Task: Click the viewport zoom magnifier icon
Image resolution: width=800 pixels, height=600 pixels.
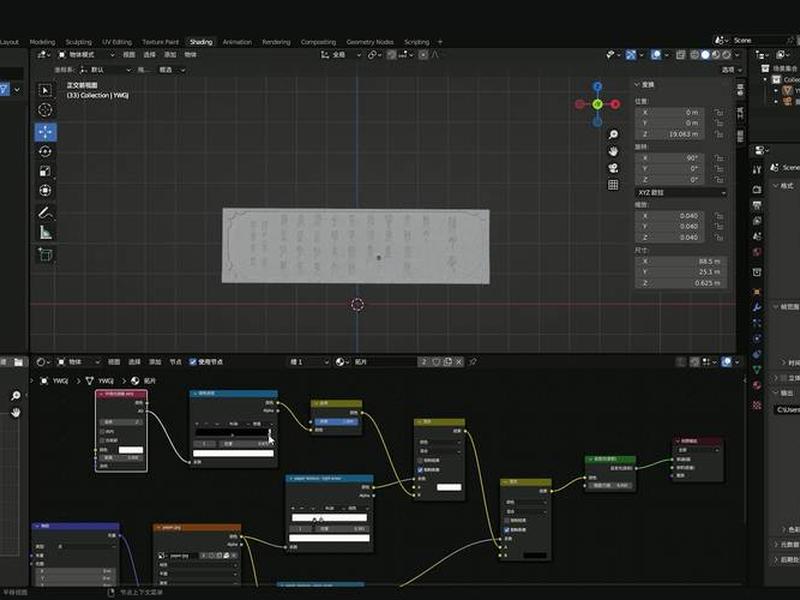Action: pos(613,134)
